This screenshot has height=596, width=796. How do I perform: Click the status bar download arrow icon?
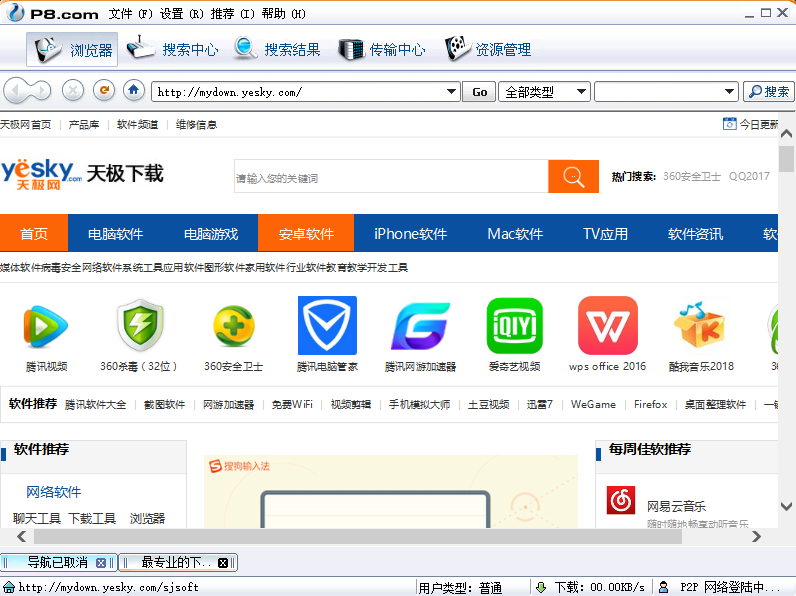click(x=541, y=587)
